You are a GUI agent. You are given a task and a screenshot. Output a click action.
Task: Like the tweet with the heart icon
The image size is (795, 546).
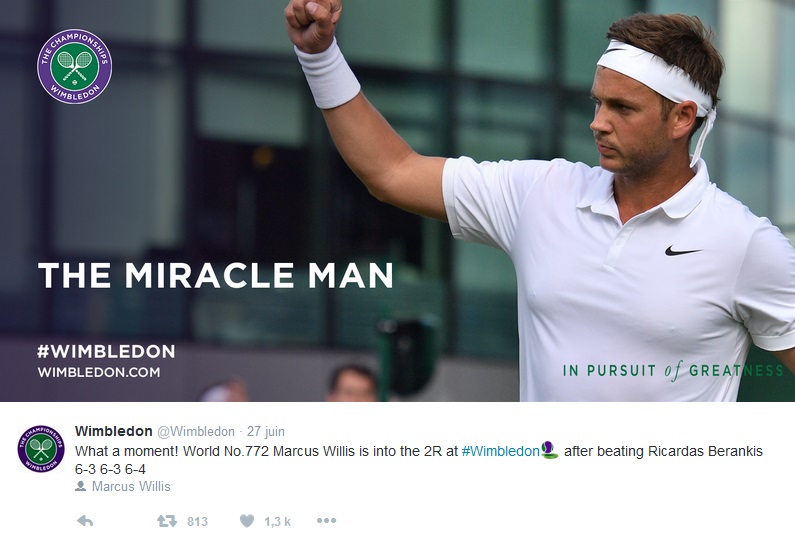tap(247, 521)
